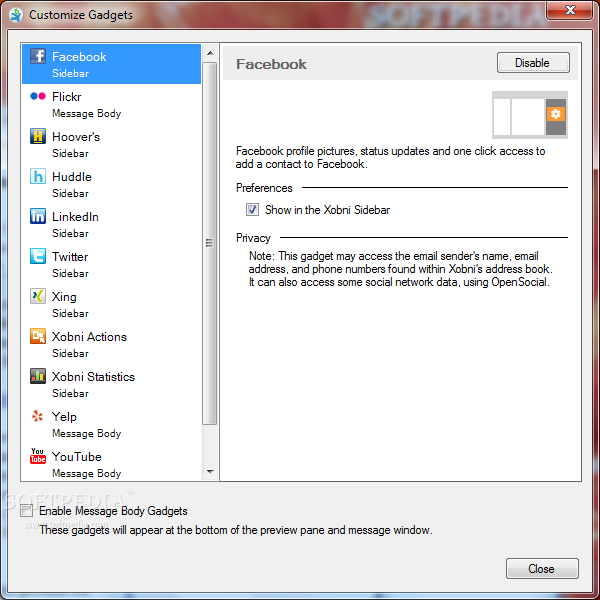600x600 pixels.
Task: Click the YouTube logo icon
Action: [x=38, y=456]
